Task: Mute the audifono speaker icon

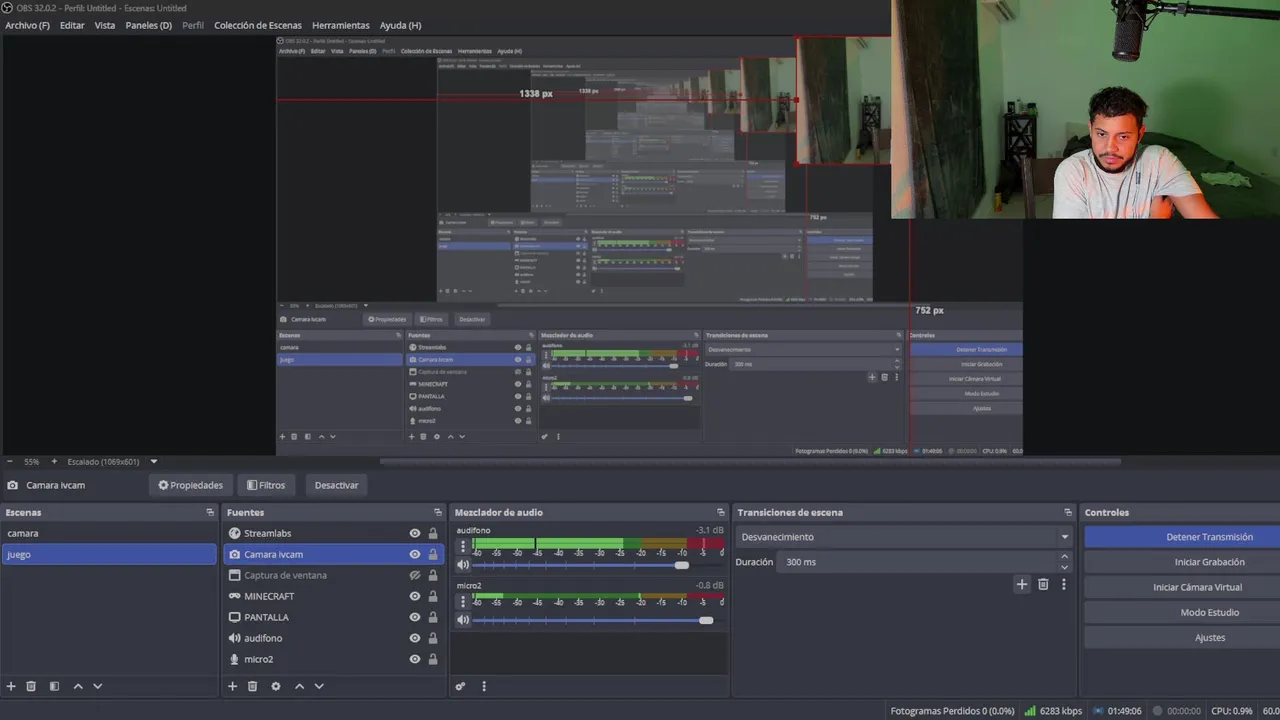Action: pos(463,565)
